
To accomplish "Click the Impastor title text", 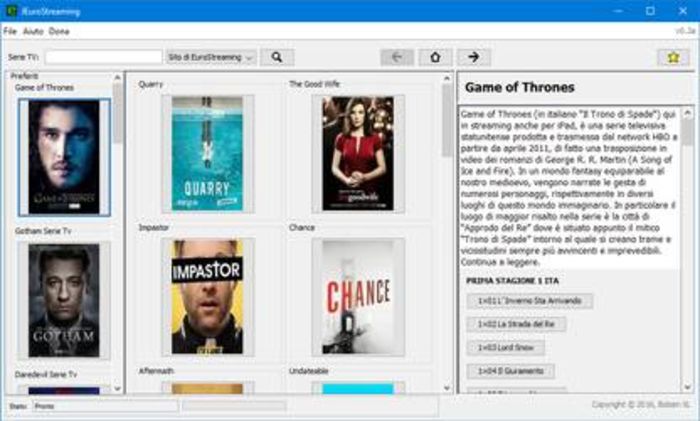I will pos(154,227).
